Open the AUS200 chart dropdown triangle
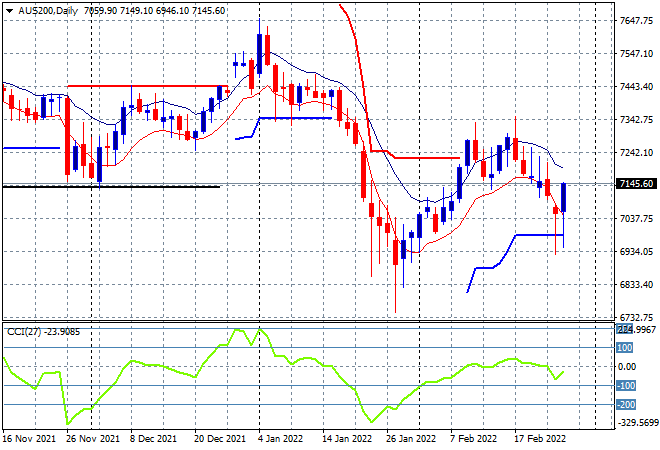 (x=9, y=11)
